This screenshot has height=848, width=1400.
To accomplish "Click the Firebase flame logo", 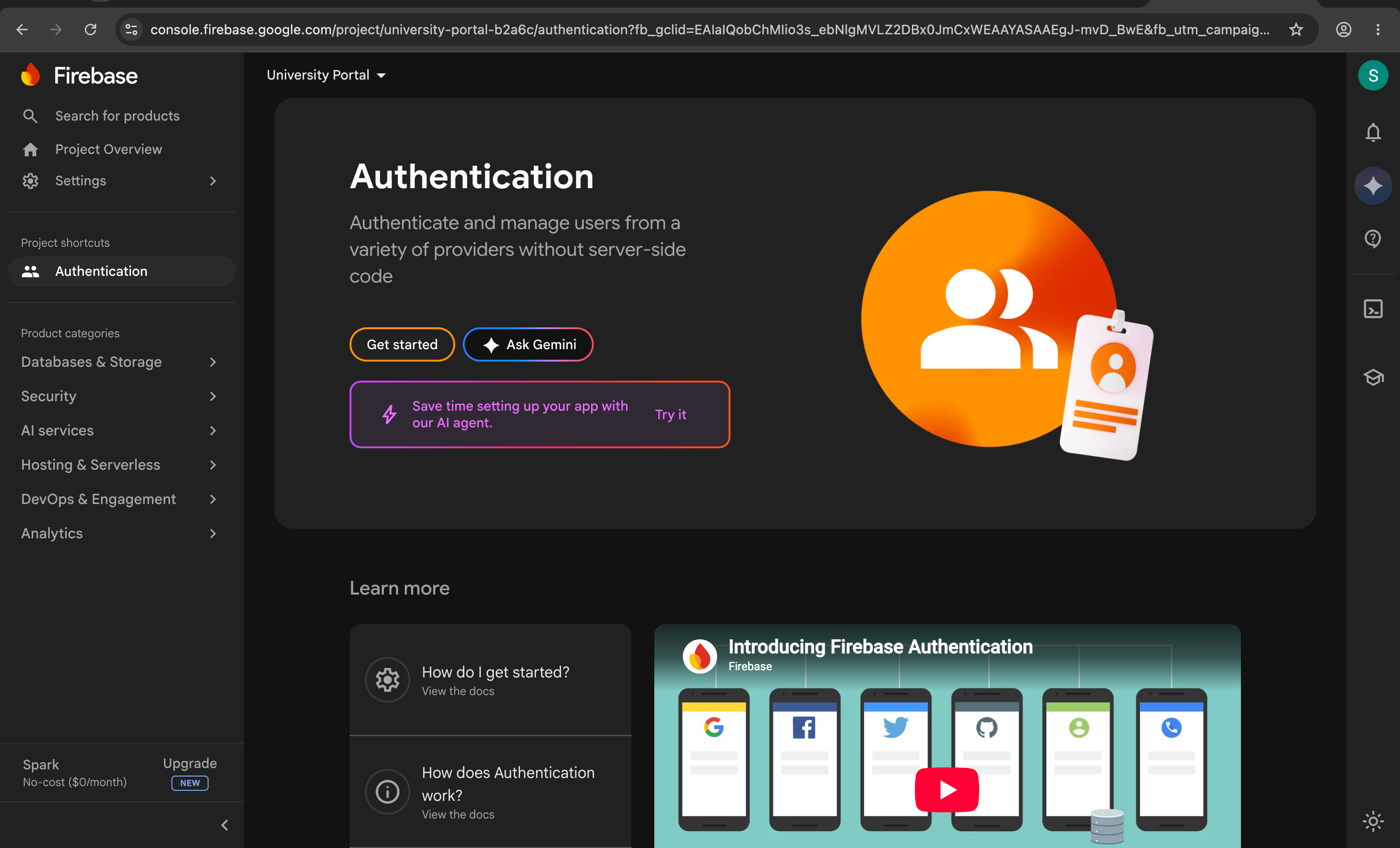I will coord(30,75).
